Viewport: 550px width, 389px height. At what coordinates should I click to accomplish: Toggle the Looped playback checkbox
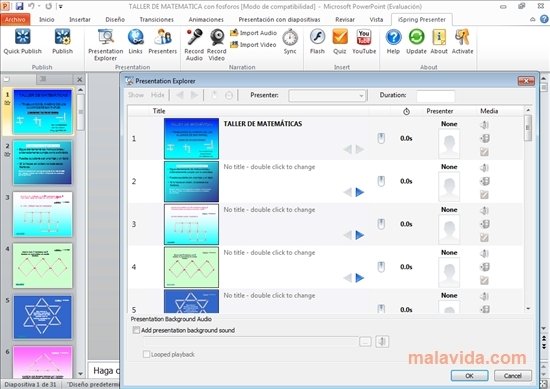coord(146,354)
